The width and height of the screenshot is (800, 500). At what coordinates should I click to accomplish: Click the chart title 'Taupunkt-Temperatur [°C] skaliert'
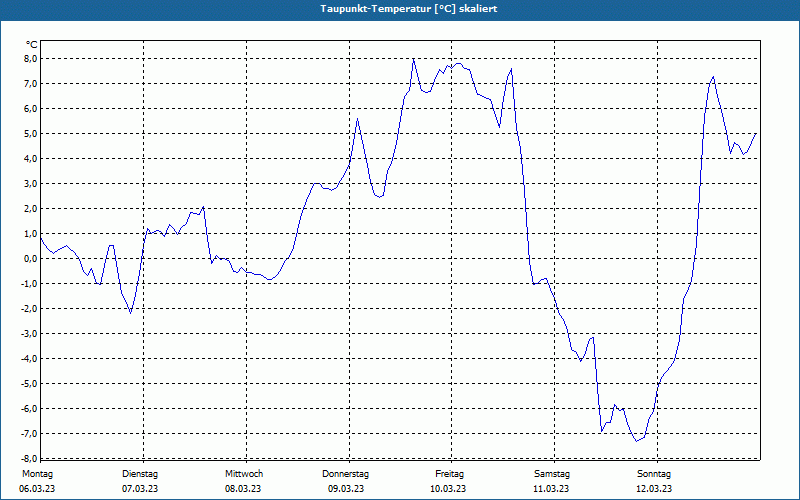409,9
